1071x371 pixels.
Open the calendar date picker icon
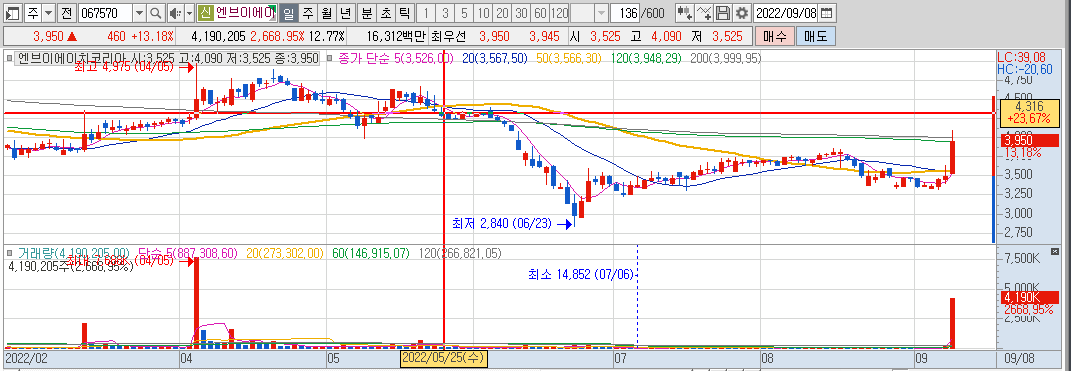pos(826,12)
